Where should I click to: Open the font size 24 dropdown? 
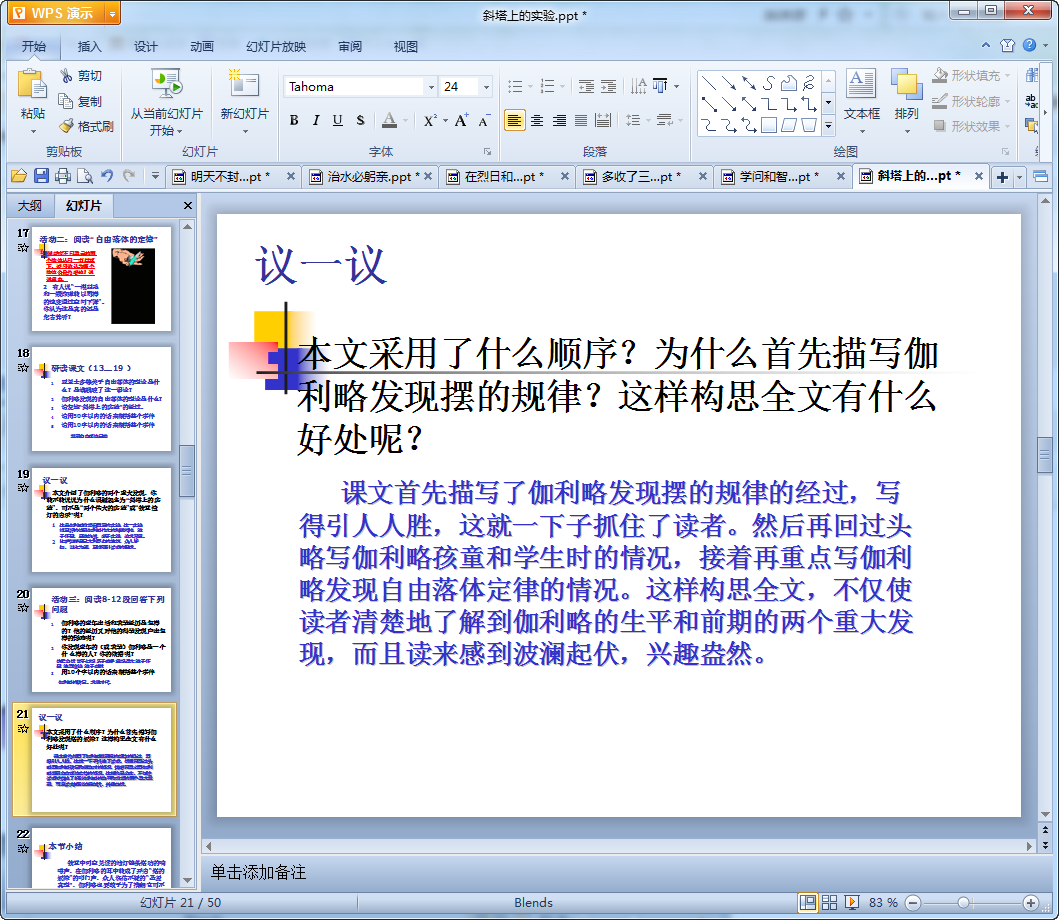pyautogui.click(x=486, y=86)
